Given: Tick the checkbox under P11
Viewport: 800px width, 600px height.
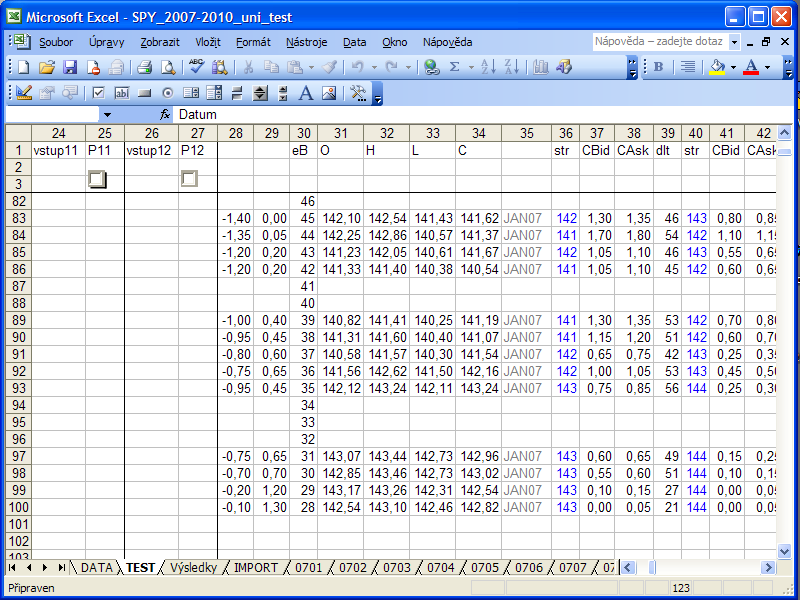Looking at the screenshot, I should (x=97, y=179).
